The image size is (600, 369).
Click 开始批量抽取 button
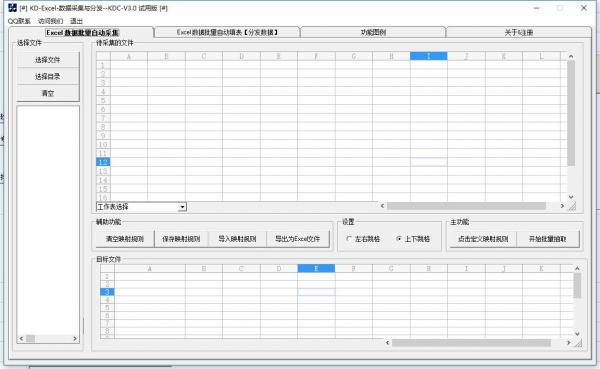point(548,239)
